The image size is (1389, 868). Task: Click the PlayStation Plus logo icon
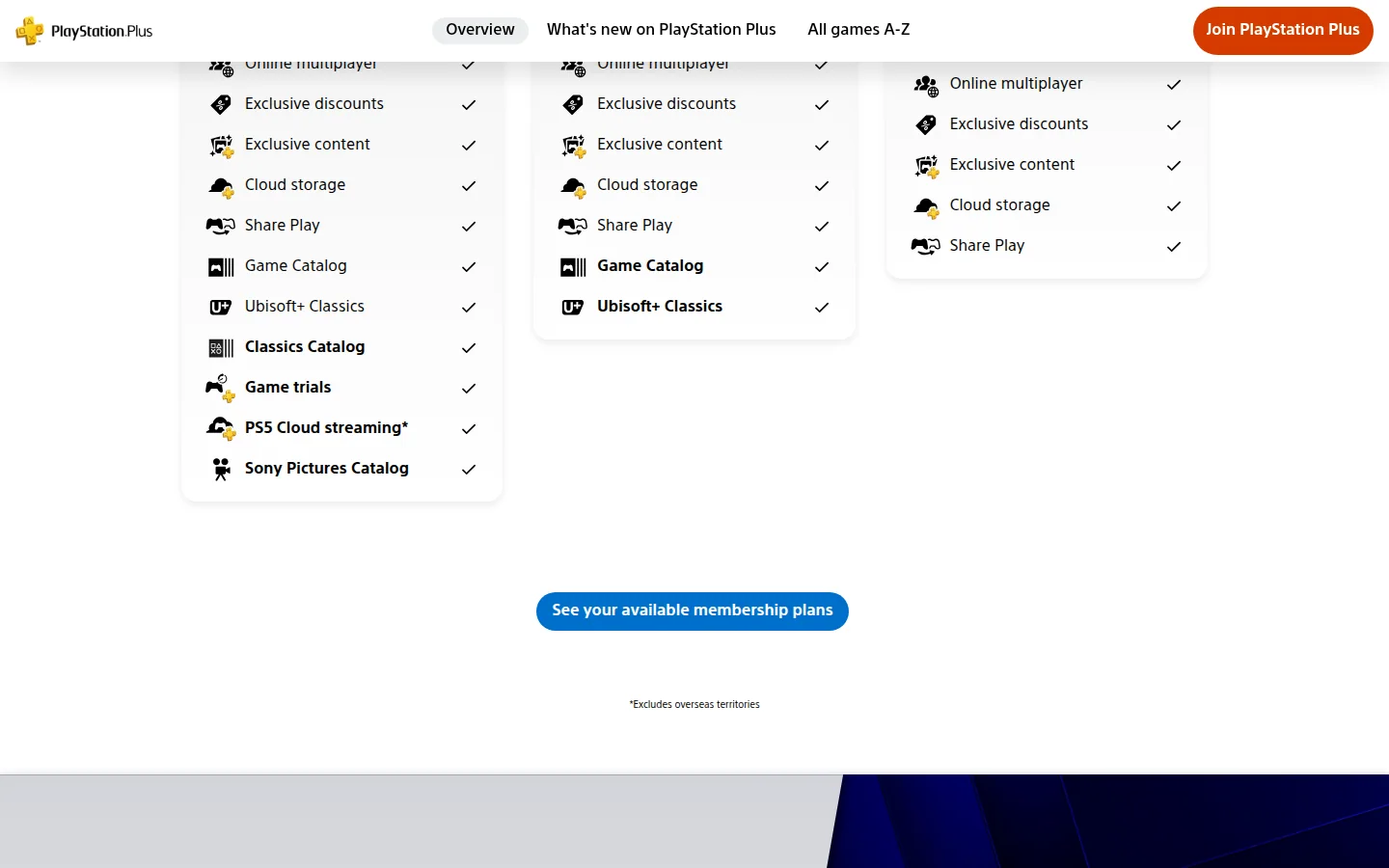(30, 31)
